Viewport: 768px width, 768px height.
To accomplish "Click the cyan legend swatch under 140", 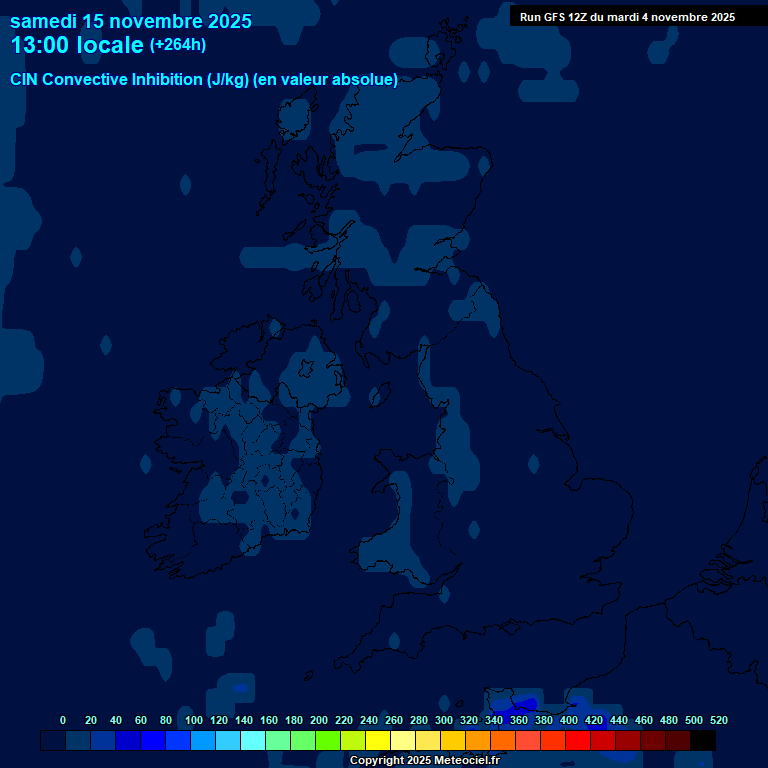I will [x=253, y=741].
